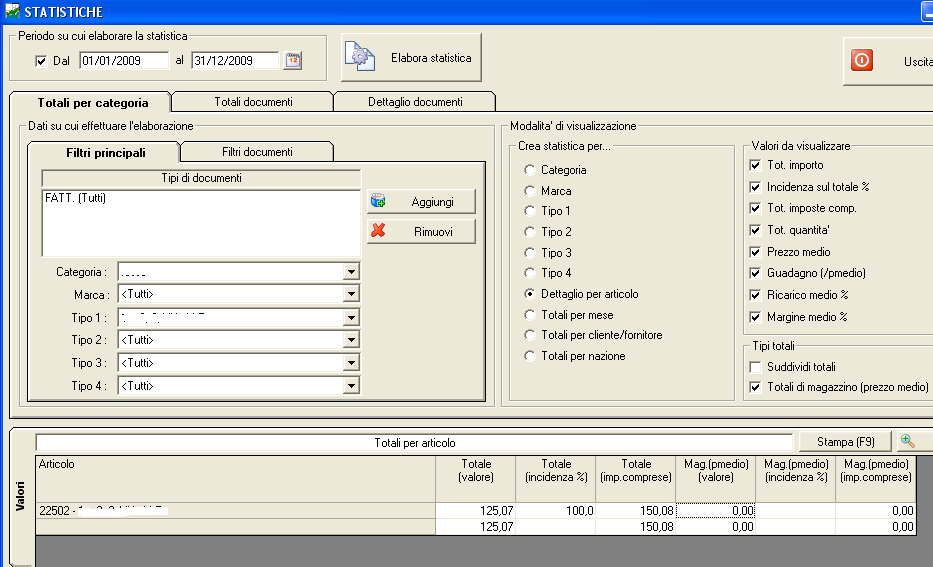Select the Totali per mese radio button

(x=530, y=315)
